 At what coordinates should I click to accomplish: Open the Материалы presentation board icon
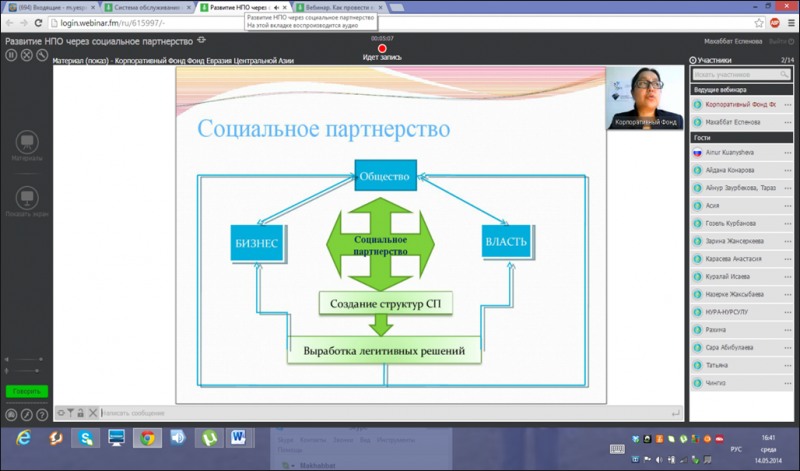(27, 142)
